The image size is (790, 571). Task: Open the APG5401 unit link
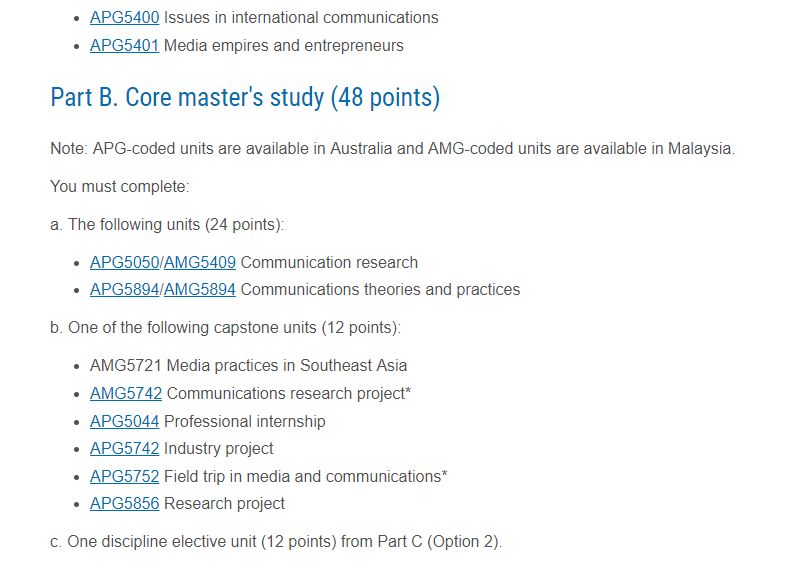coord(124,45)
